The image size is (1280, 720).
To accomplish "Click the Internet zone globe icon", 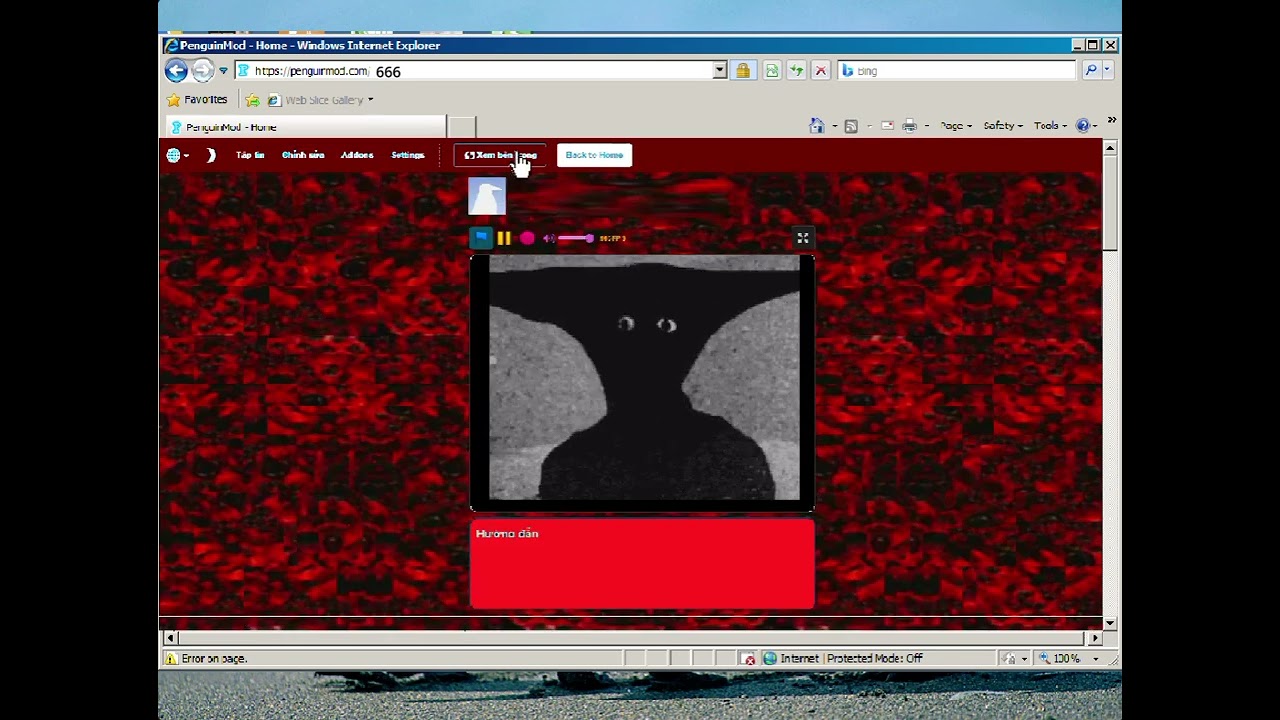I will point(770,658).
